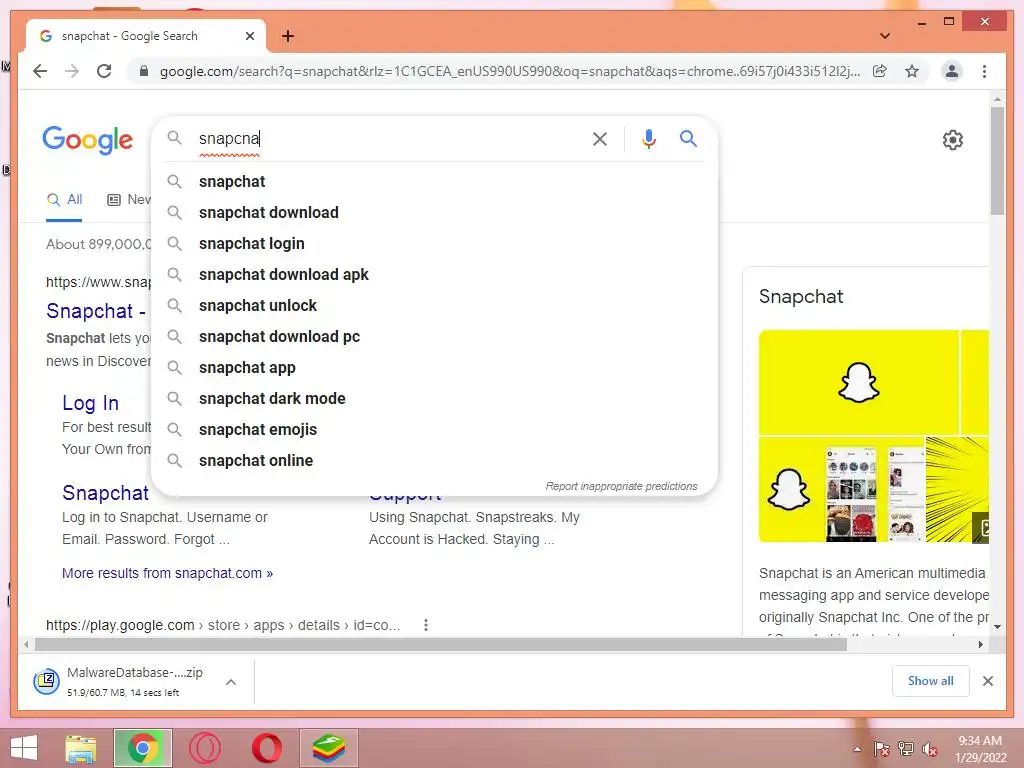The width and height of the screenshot is (1024, 768).
Task: Choose suggestion 'snapchat download pc'
Action: 434,336
